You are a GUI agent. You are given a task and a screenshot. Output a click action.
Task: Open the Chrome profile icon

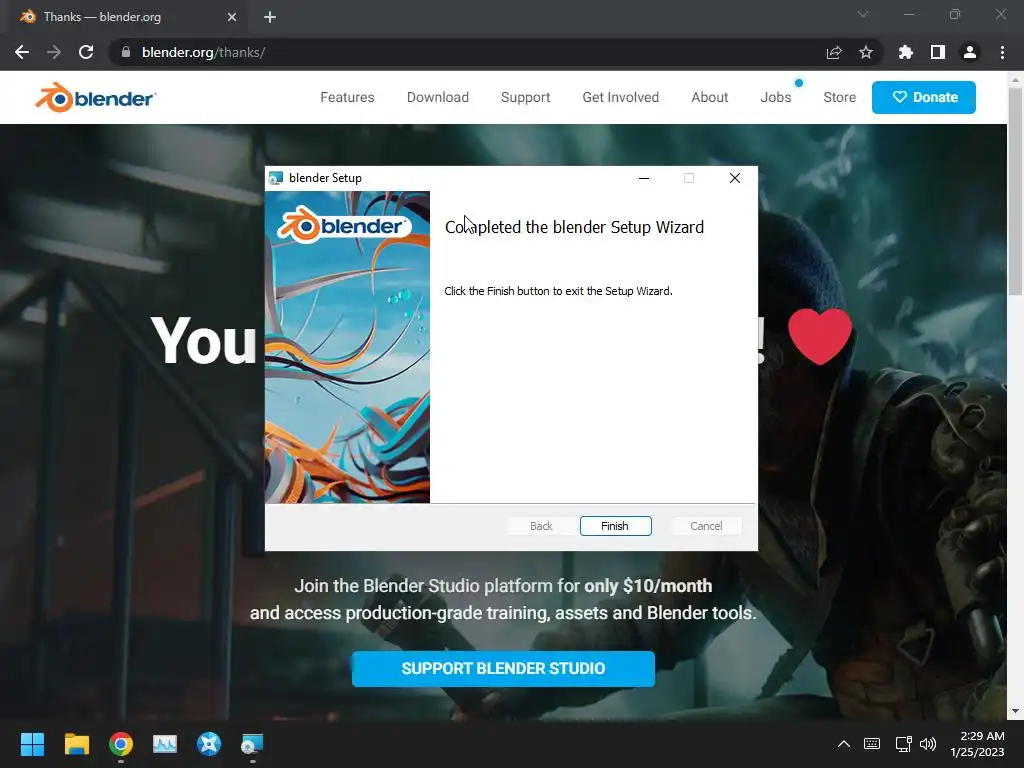[970, 52]
